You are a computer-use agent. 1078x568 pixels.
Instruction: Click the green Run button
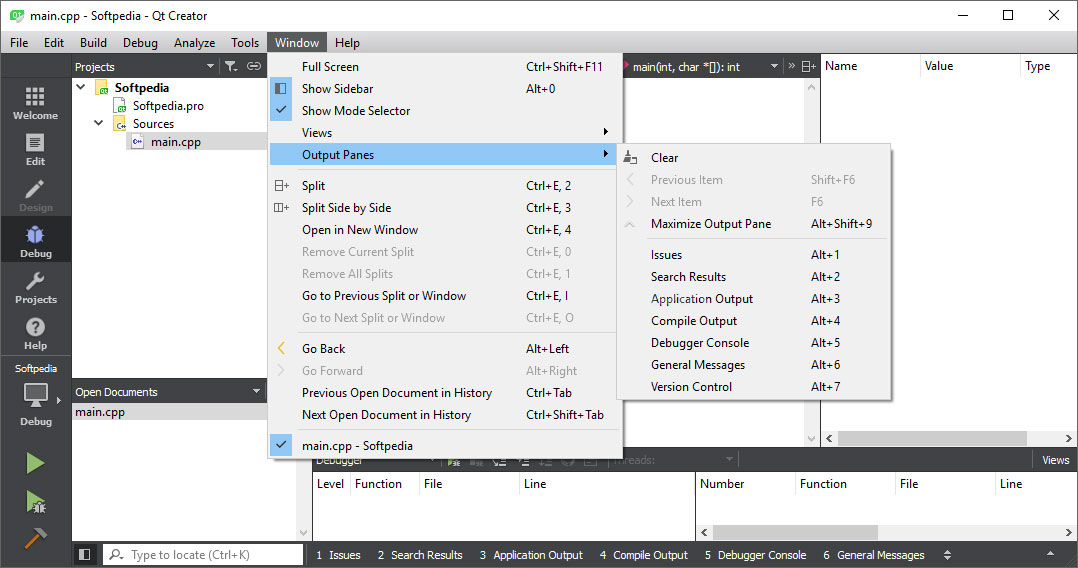point(35,463)
